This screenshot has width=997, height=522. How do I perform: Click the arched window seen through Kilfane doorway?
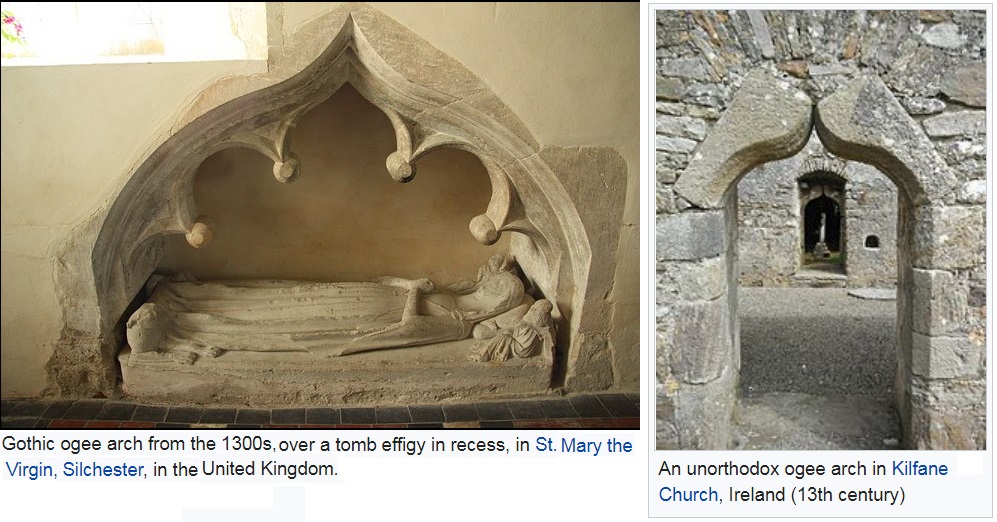[822, 225]
